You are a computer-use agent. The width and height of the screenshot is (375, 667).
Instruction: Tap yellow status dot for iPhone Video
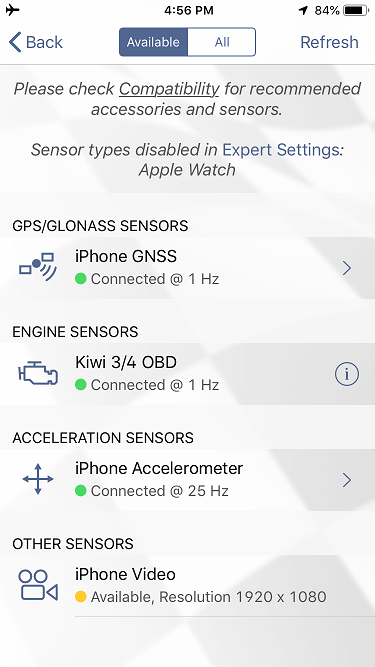coord(81,597)
